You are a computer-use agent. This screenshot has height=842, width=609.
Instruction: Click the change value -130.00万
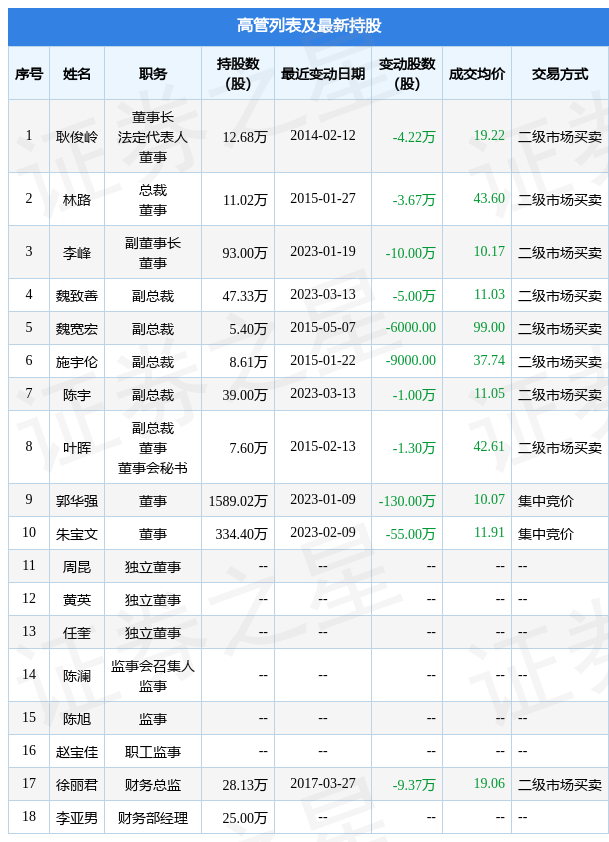click(407, 500)
